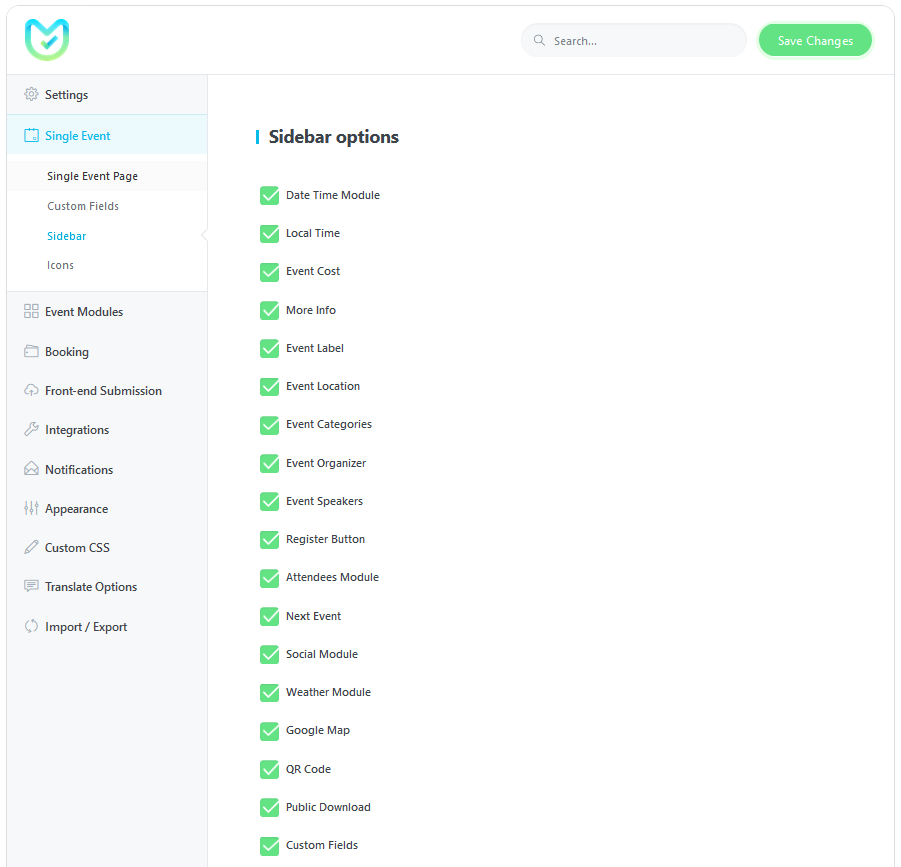Open the Booking menu label
901x867 pixels.
click(x=67, y=352)
